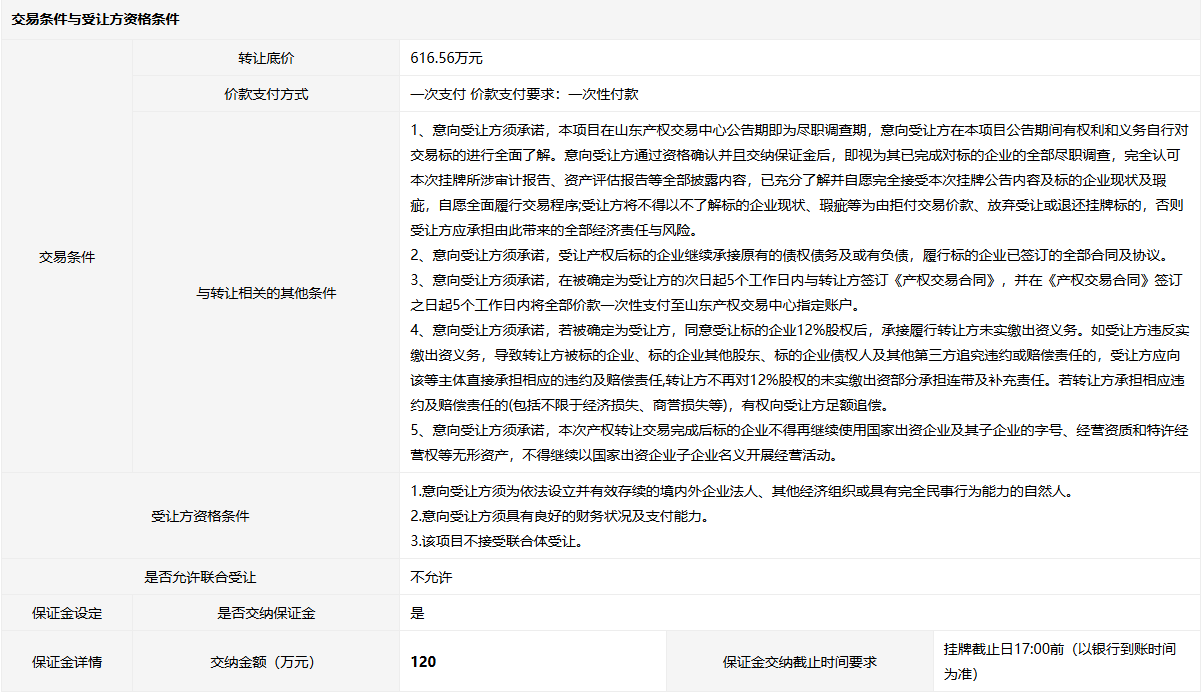
Task: Select the 交易条件 row label
Action: (x=67, y=257)
